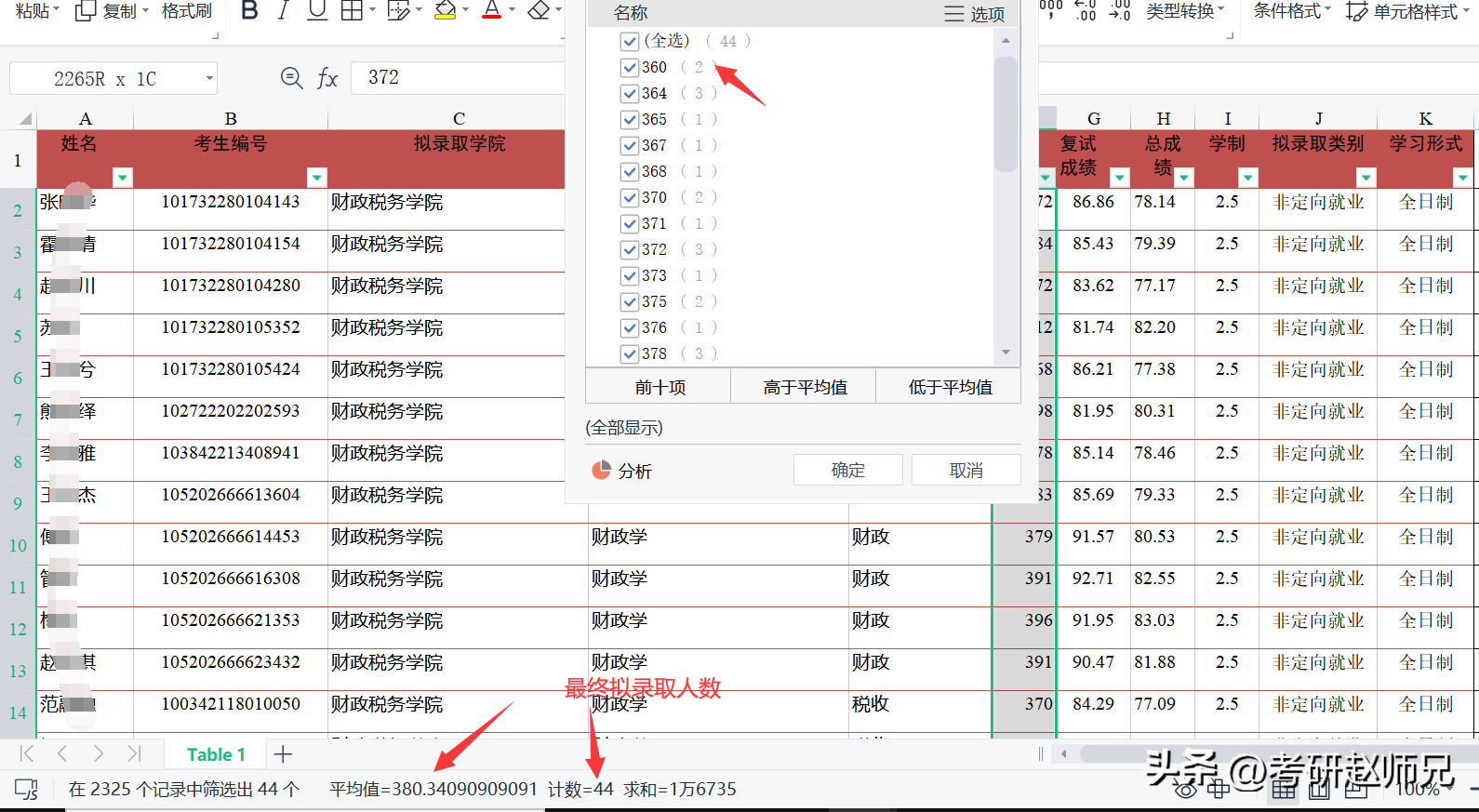
Task: Confirm the filter with 确定 button
Action: tap(847, 470)
